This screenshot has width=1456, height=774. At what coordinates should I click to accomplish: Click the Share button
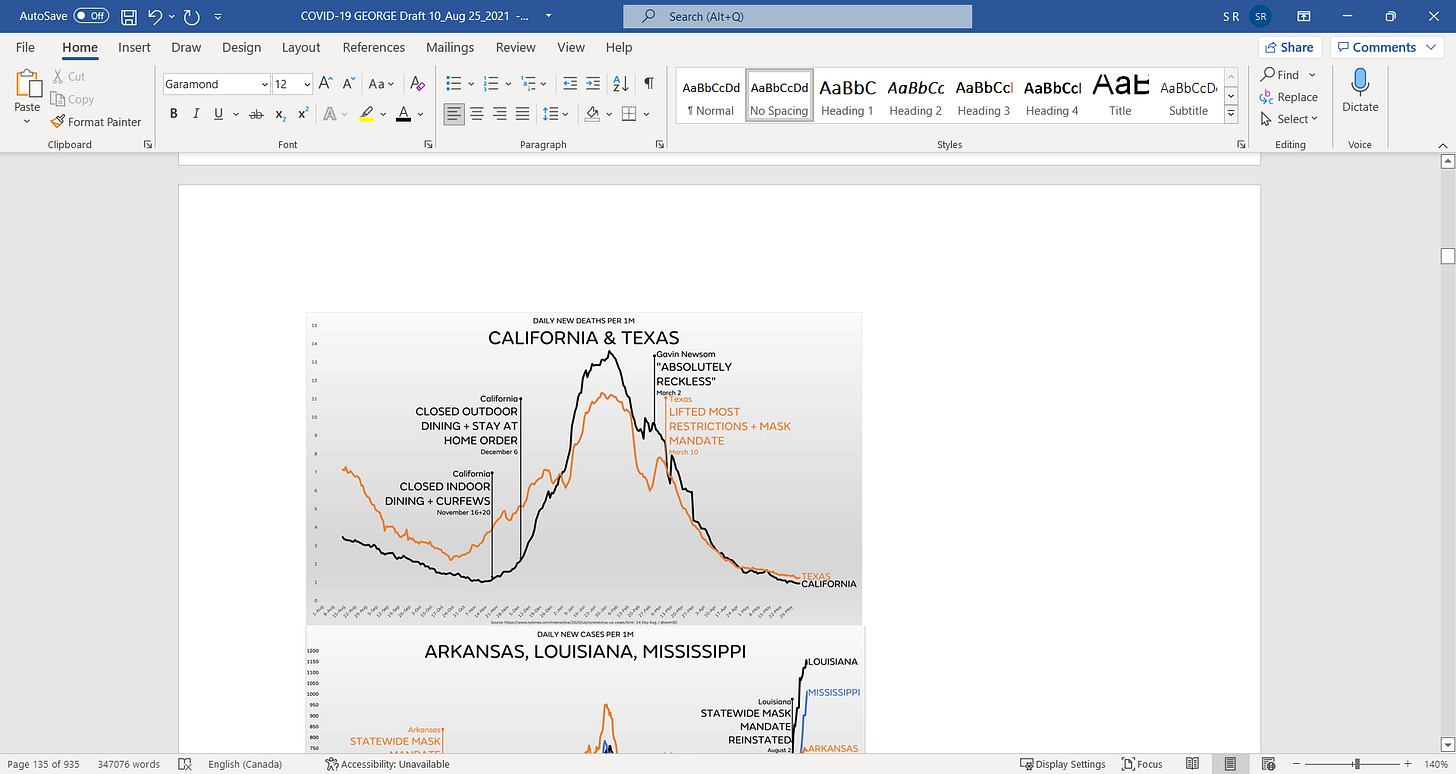[1290, 47]
